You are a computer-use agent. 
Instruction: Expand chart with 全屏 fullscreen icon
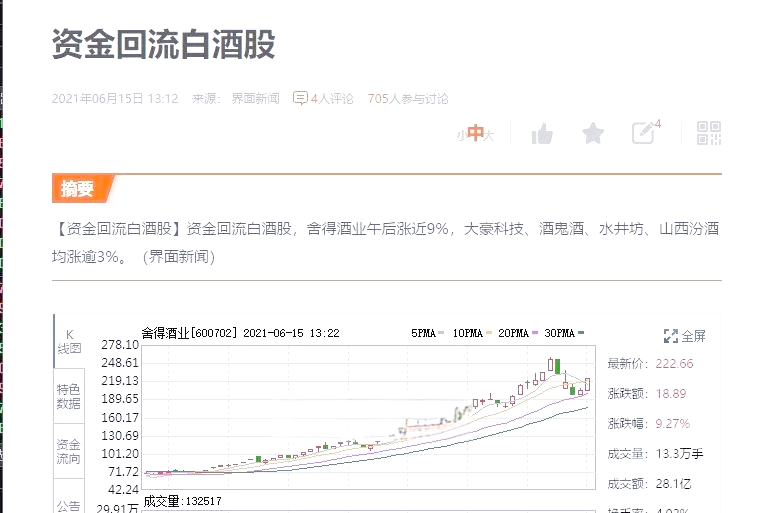pos(671,336)
